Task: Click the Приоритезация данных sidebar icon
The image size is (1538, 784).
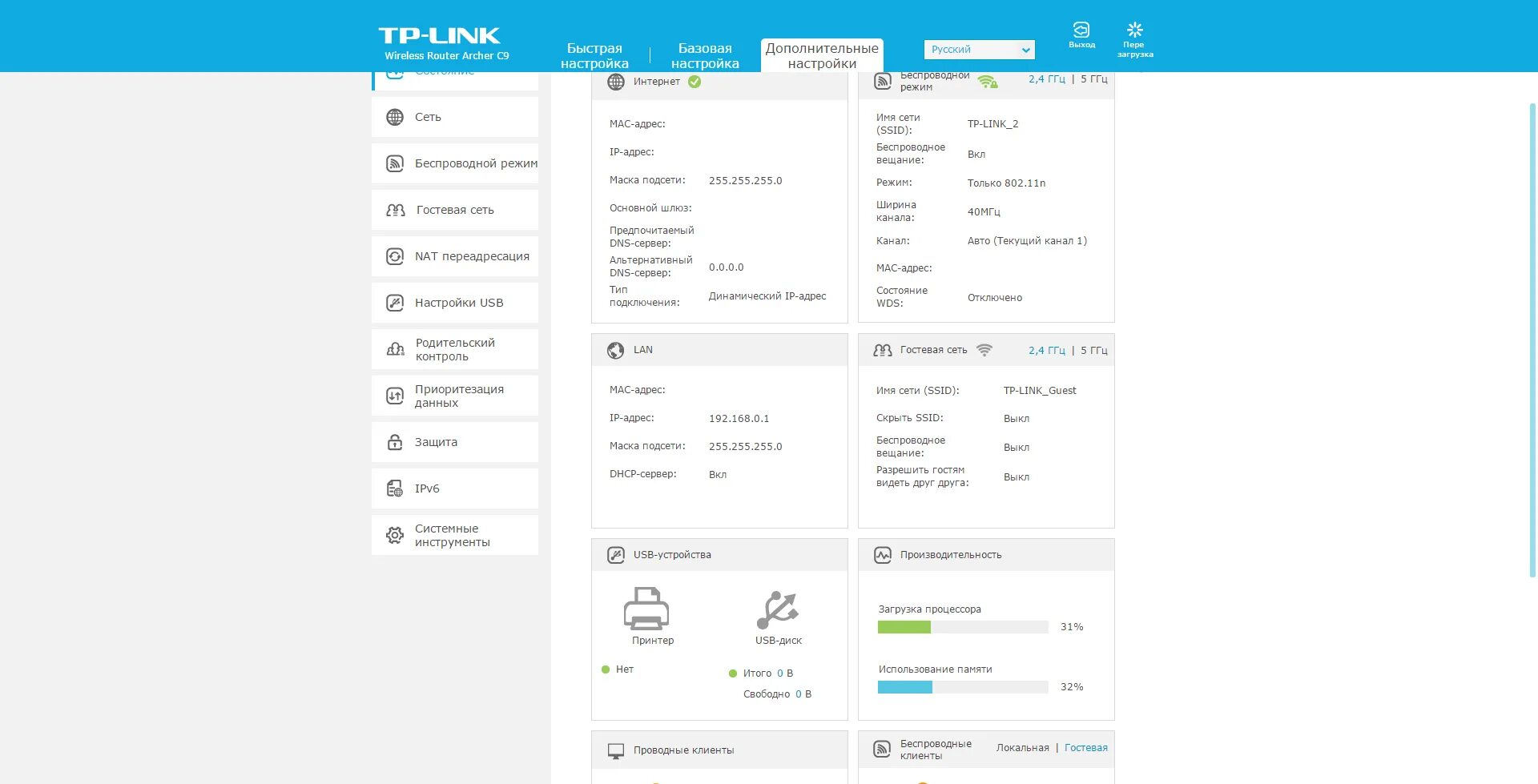Action: pos(395,396)
